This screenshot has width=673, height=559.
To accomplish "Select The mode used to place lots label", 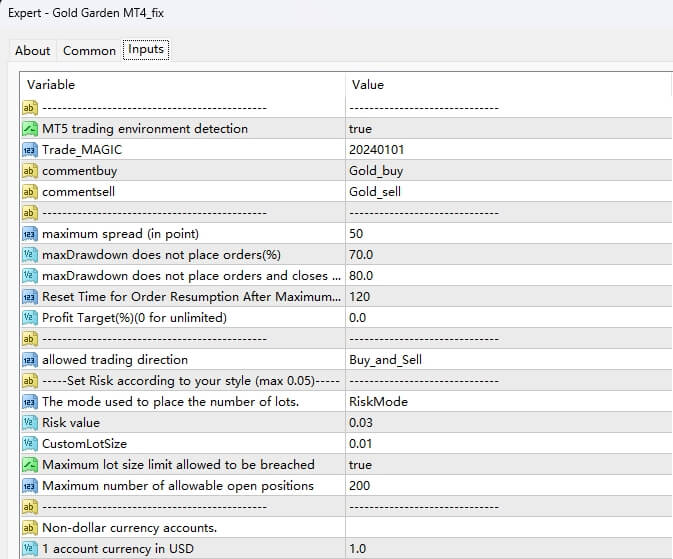I will [170, 401].
